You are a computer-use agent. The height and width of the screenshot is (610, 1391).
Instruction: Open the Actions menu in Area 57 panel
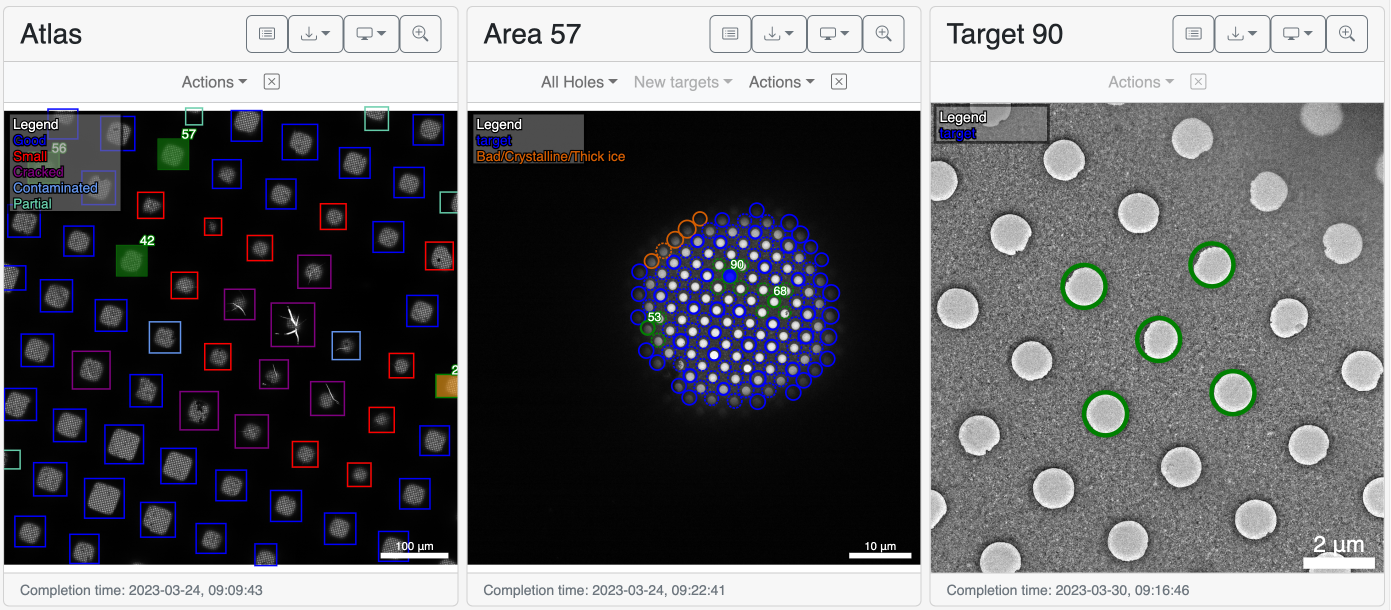(781, 82)
